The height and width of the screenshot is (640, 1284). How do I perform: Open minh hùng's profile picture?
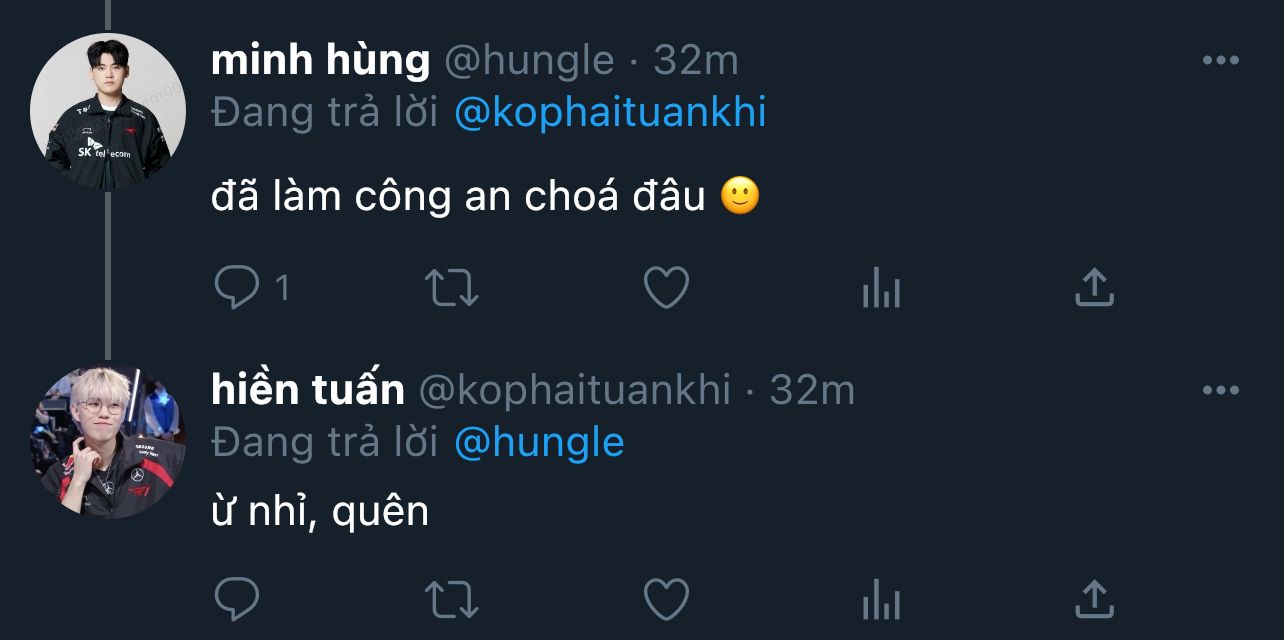pyautogui.click(x=107, y=111)
